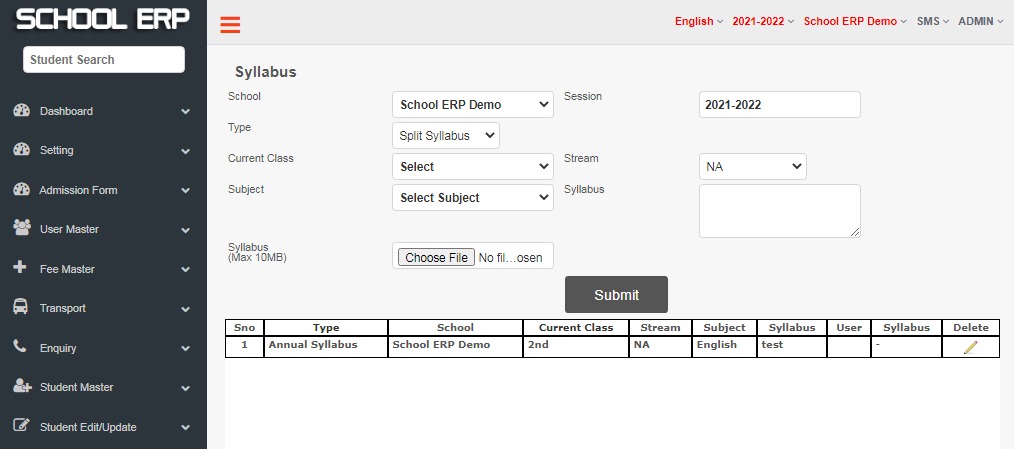Open the School dropdown
The image size is (1014, 449).
pyautogui.click(x=473, y=105)
